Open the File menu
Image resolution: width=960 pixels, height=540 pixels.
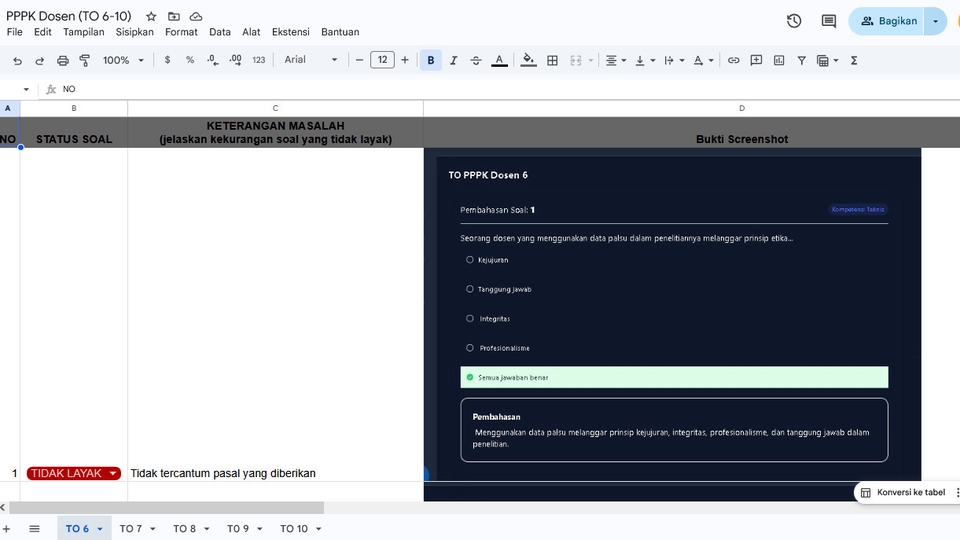point(14,32)
